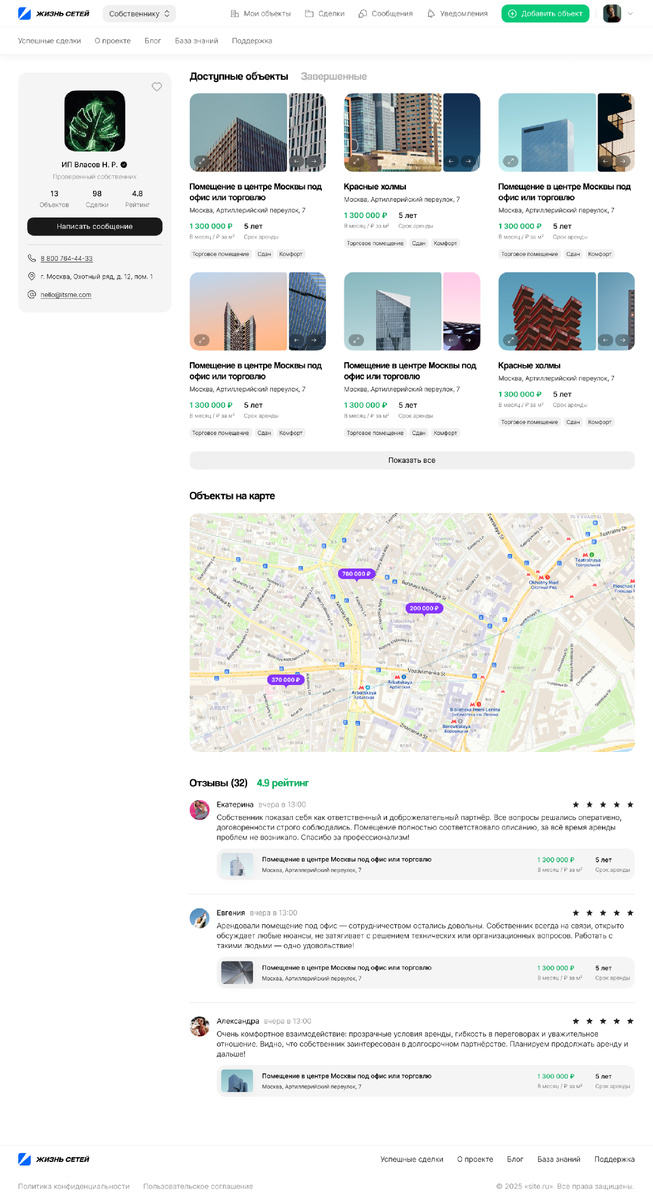653x1200 pixels.
Task: Open the user avatar menu in header
Action: tap(616, 14)
